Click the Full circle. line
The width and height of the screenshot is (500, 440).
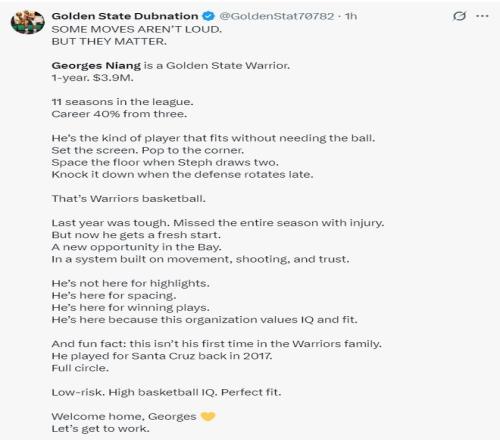click(80, 368)
